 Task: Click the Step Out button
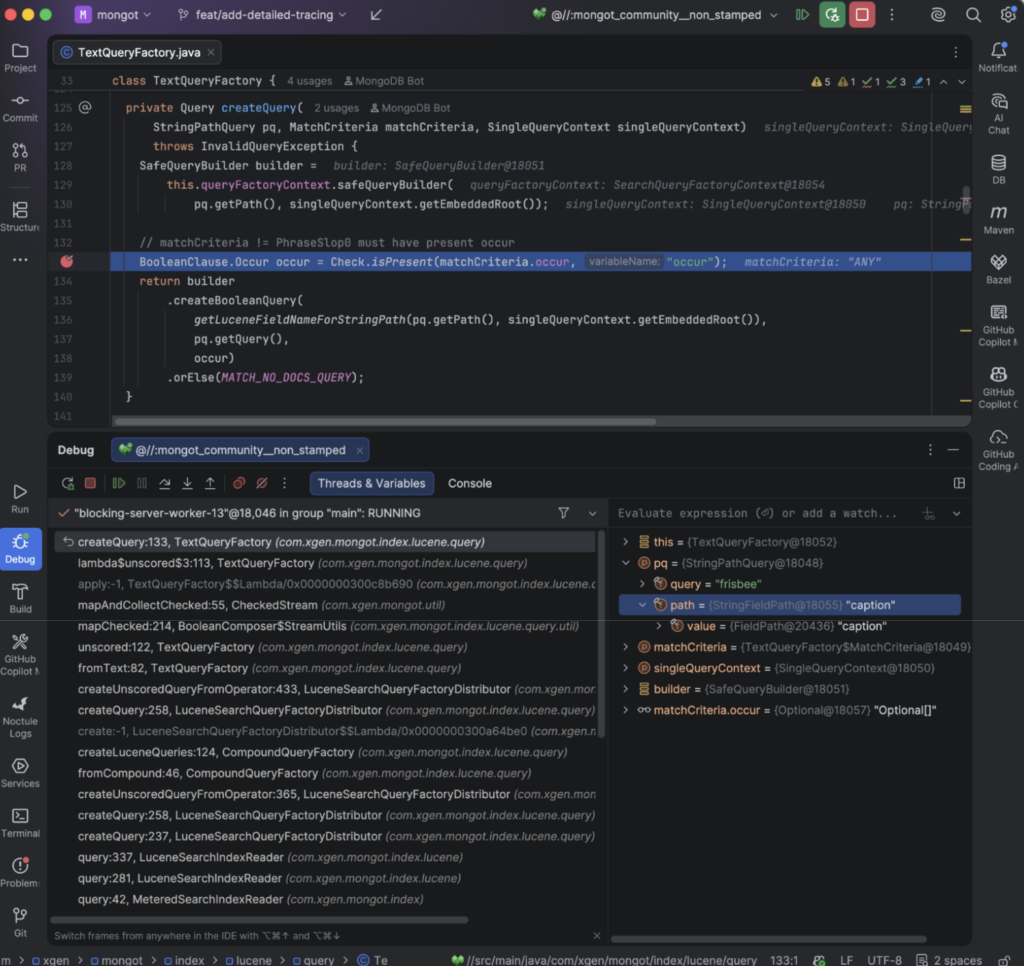pos(210,483)
